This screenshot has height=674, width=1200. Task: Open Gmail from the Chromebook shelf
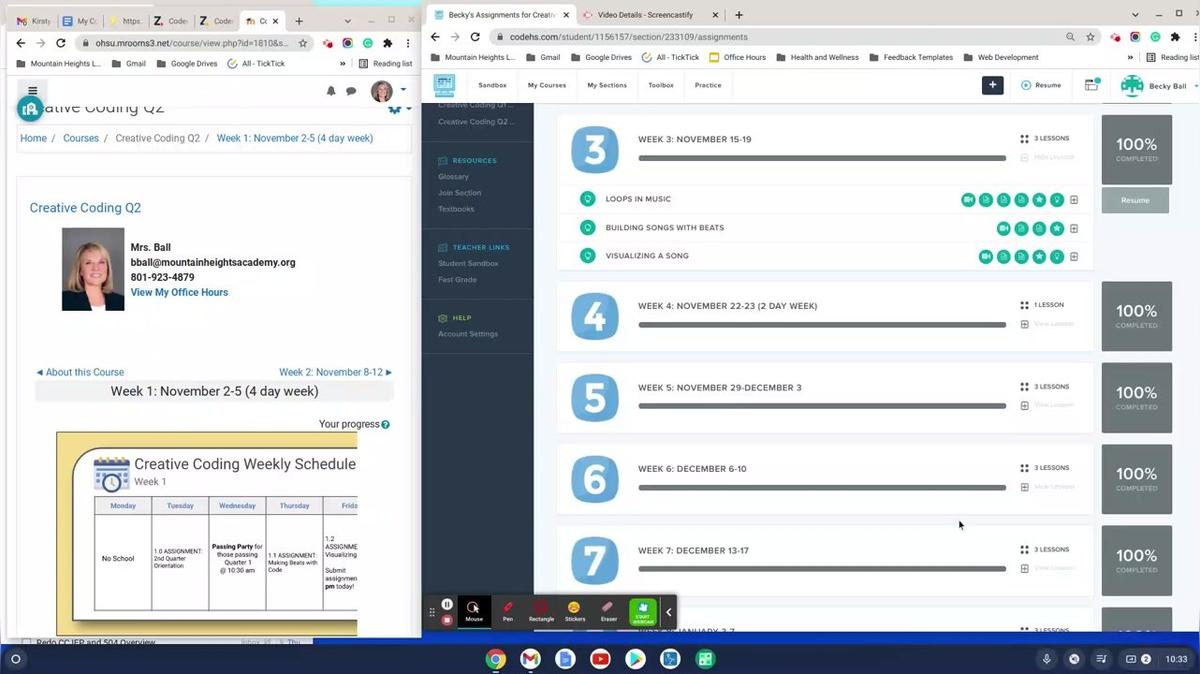(530, 659)
